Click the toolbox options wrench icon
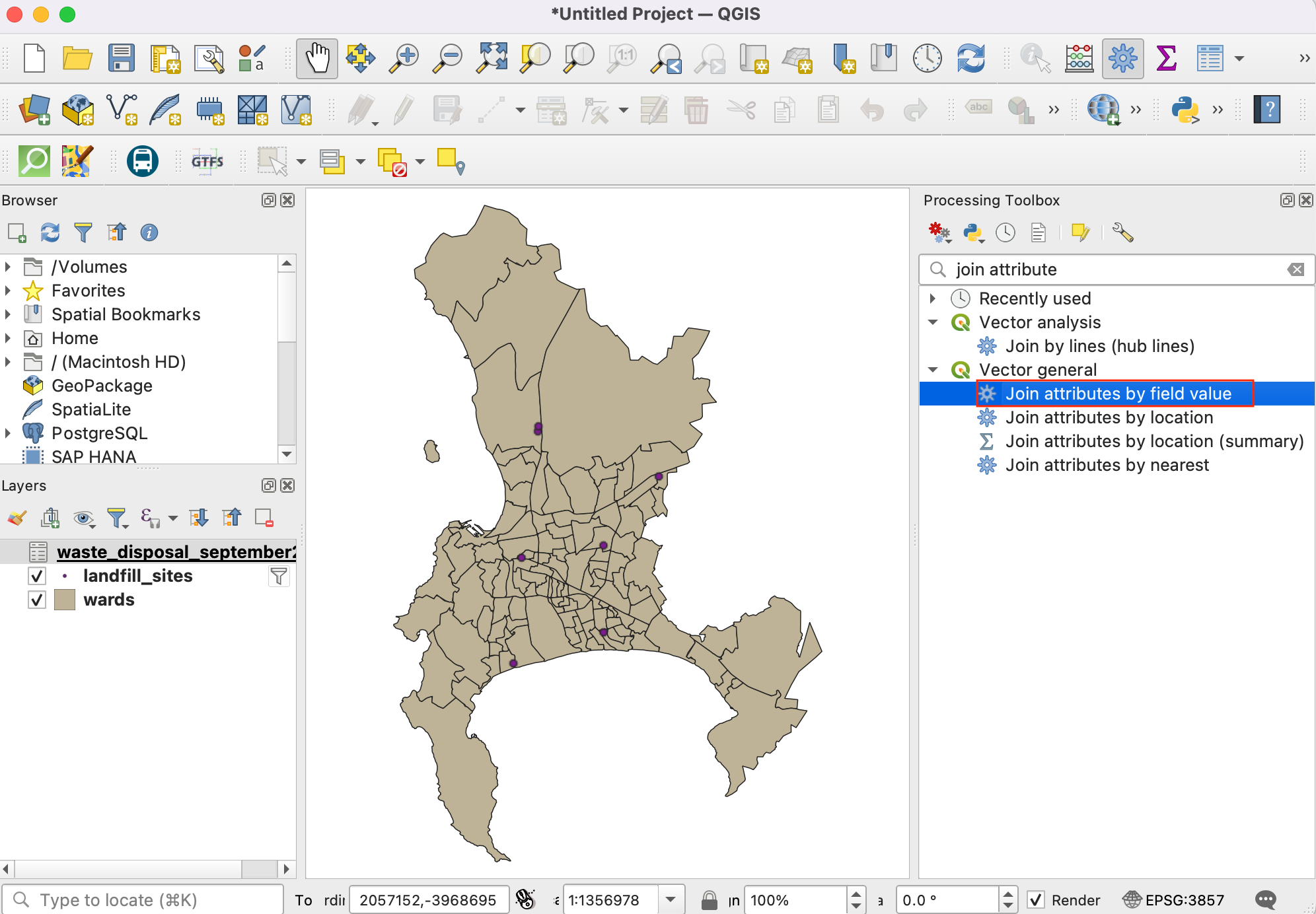 coord(1122,232)
